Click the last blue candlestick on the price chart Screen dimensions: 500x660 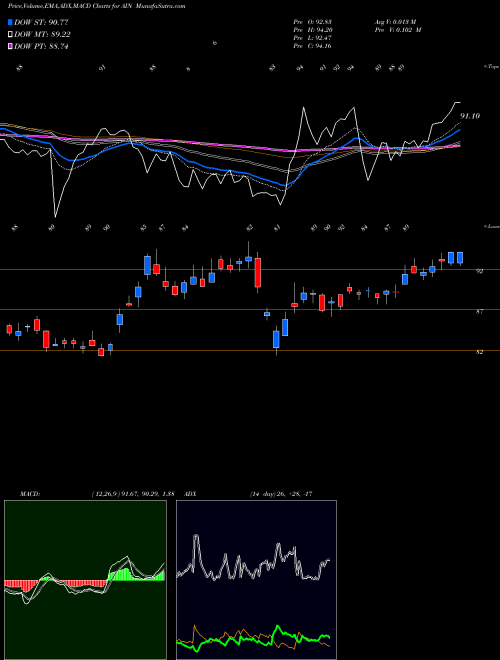point(460,258)
